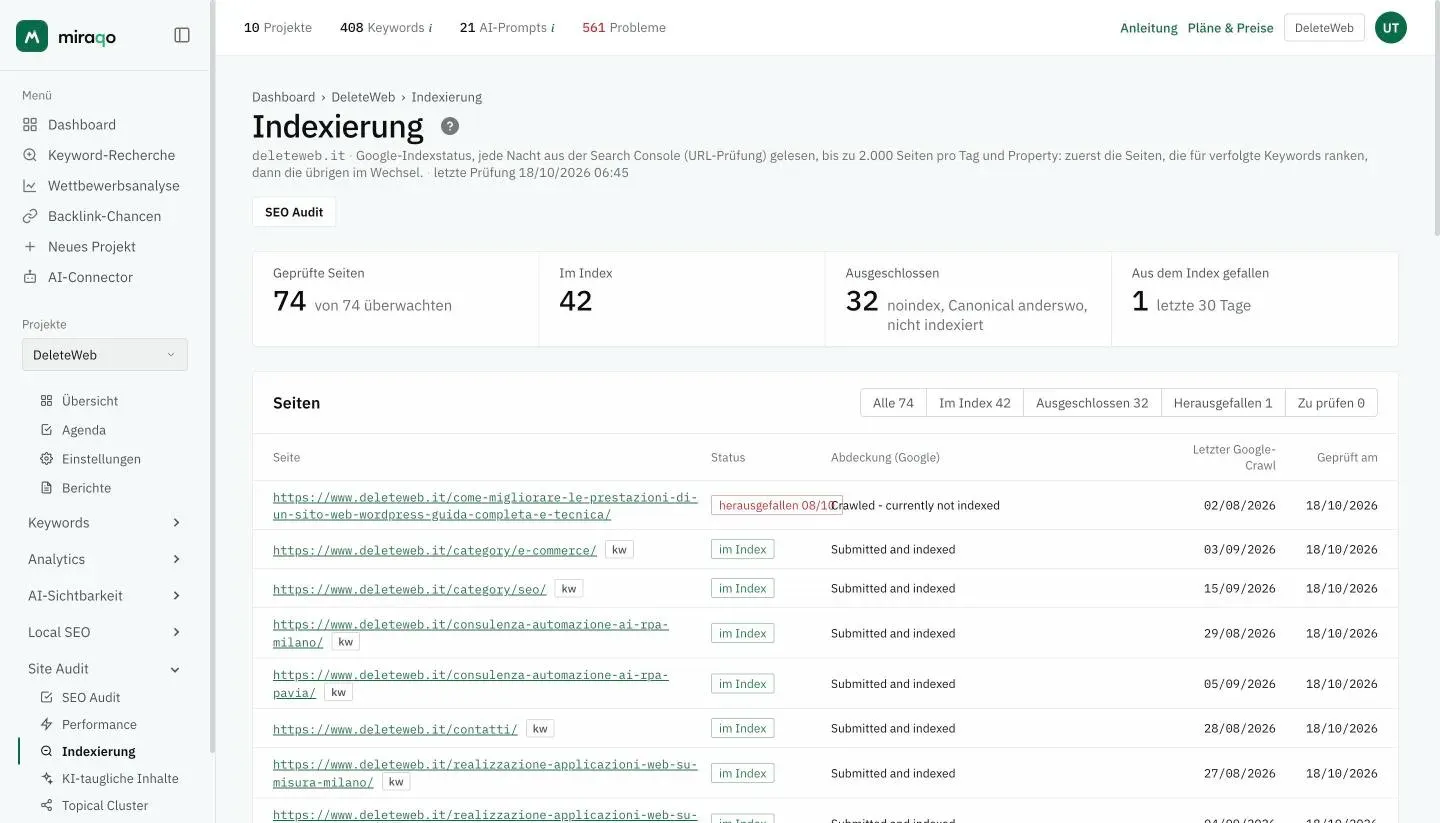
Task: Click the Performance lightning icon
Action: coord(46,724)
